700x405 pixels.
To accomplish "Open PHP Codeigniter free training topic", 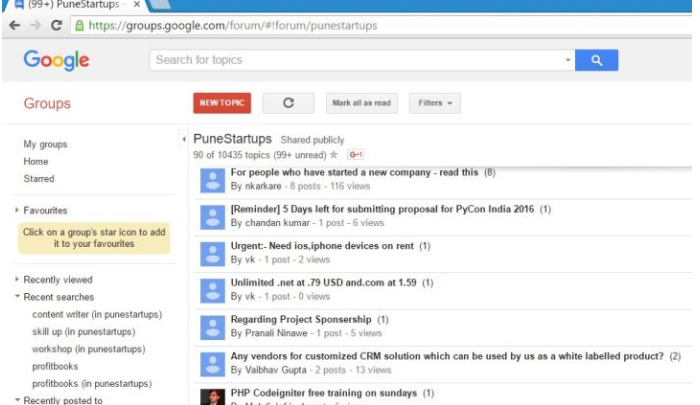I will [x=324, y=393].
